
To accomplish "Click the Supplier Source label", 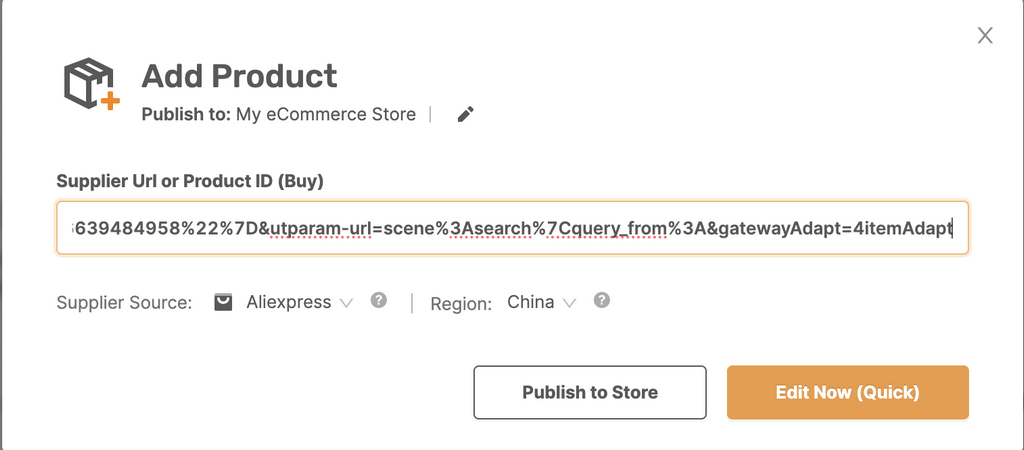I will (124, 303).
